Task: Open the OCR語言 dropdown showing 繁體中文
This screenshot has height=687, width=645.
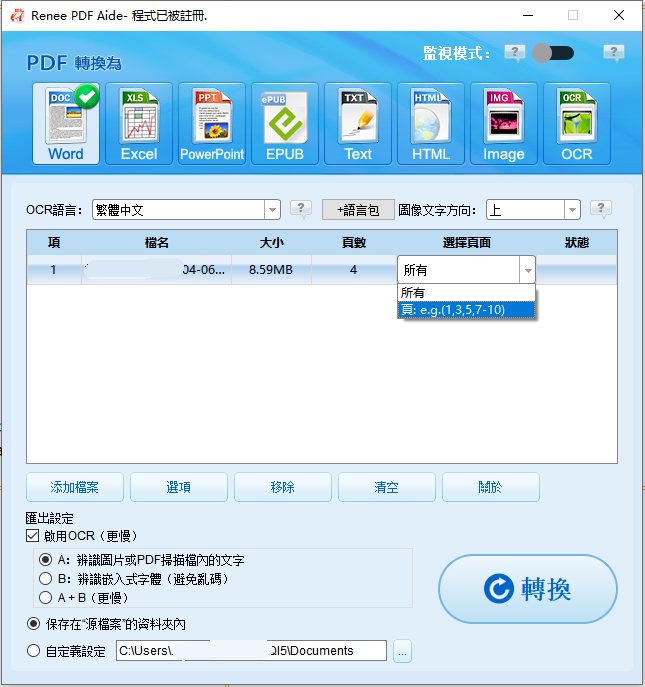Action: point(186,210)
